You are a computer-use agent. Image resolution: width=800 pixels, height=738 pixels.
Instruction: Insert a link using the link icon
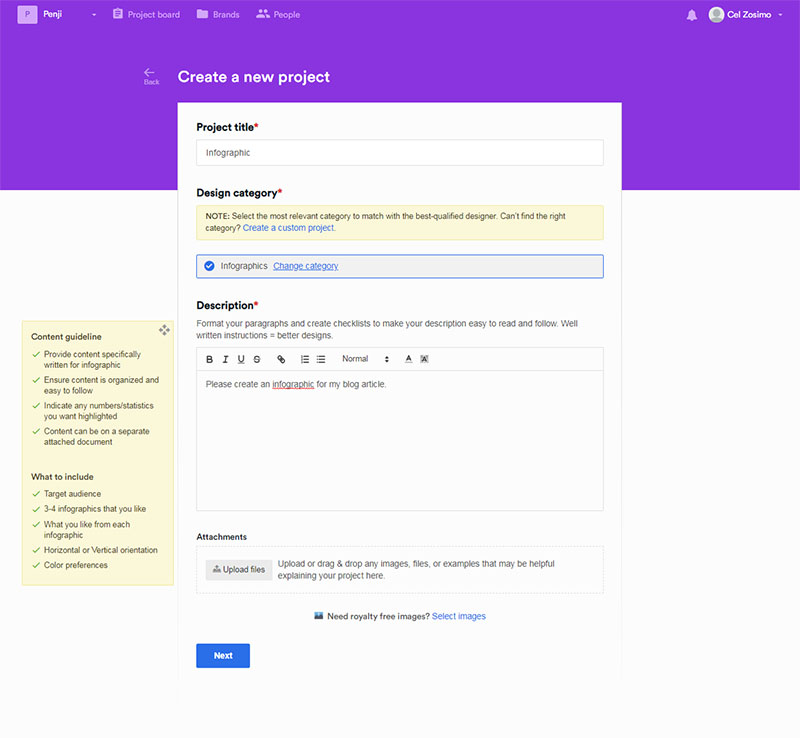pyautogui.click(x=281, y=359)
